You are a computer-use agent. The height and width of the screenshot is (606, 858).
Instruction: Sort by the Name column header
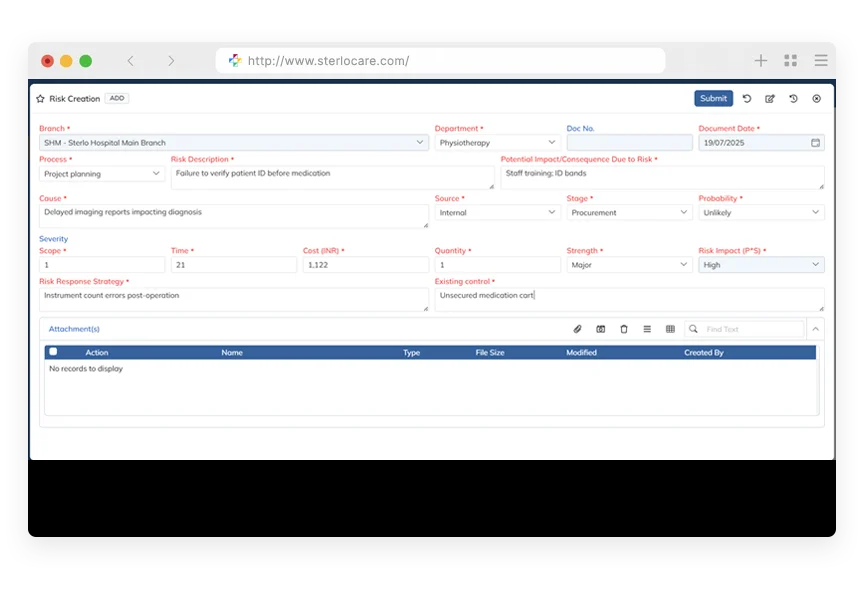232,353
